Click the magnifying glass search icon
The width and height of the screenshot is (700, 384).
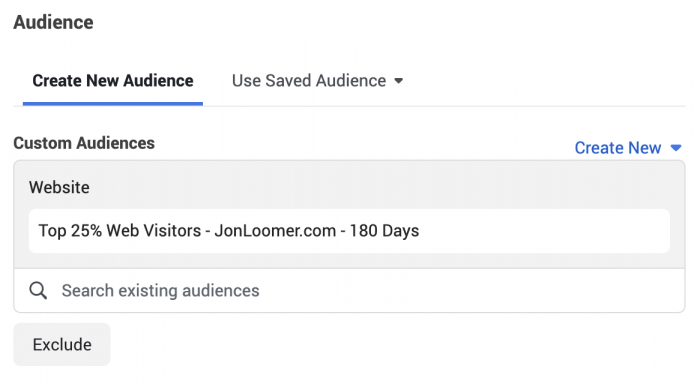coord(38,291)
